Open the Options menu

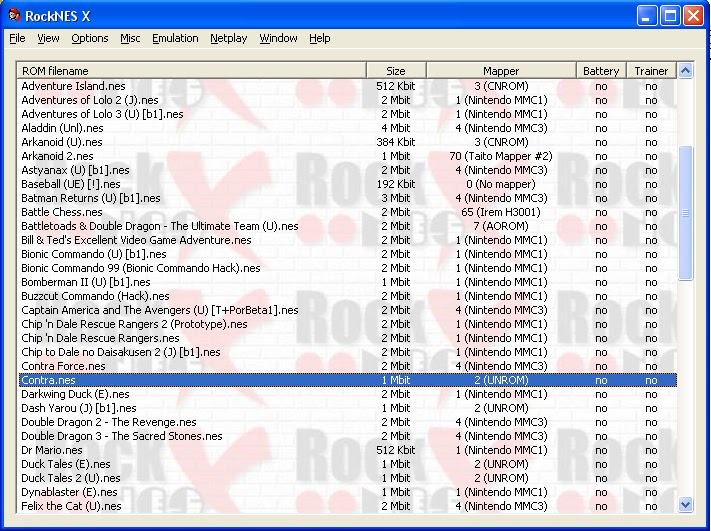pos(90,39)
